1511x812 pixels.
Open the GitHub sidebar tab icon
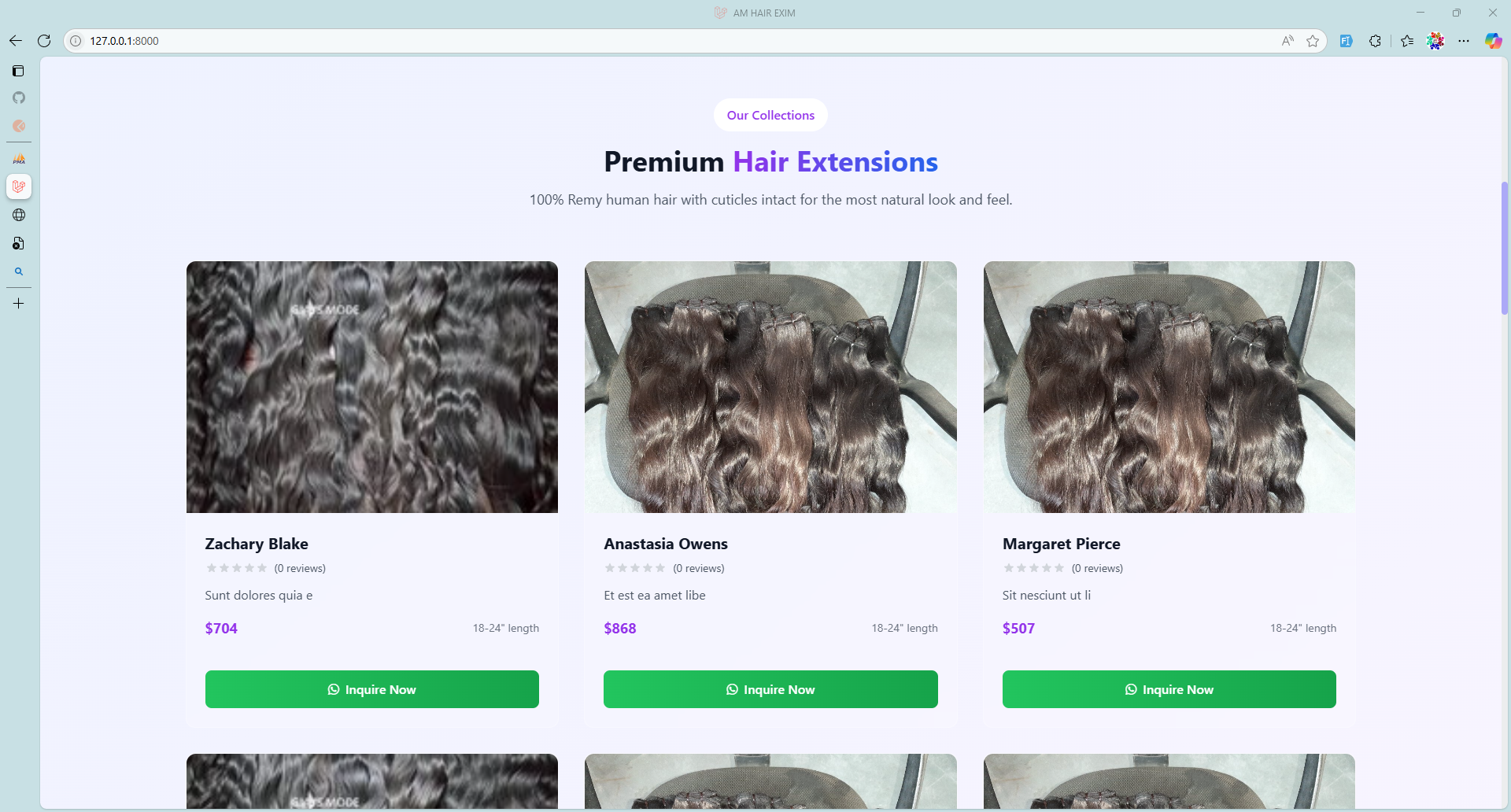tap(19, 98)
